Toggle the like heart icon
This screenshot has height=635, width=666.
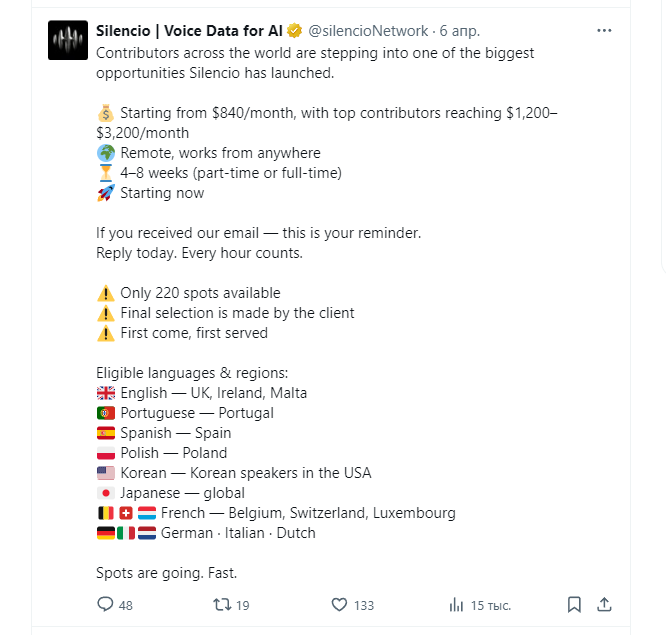pos(339,604)
